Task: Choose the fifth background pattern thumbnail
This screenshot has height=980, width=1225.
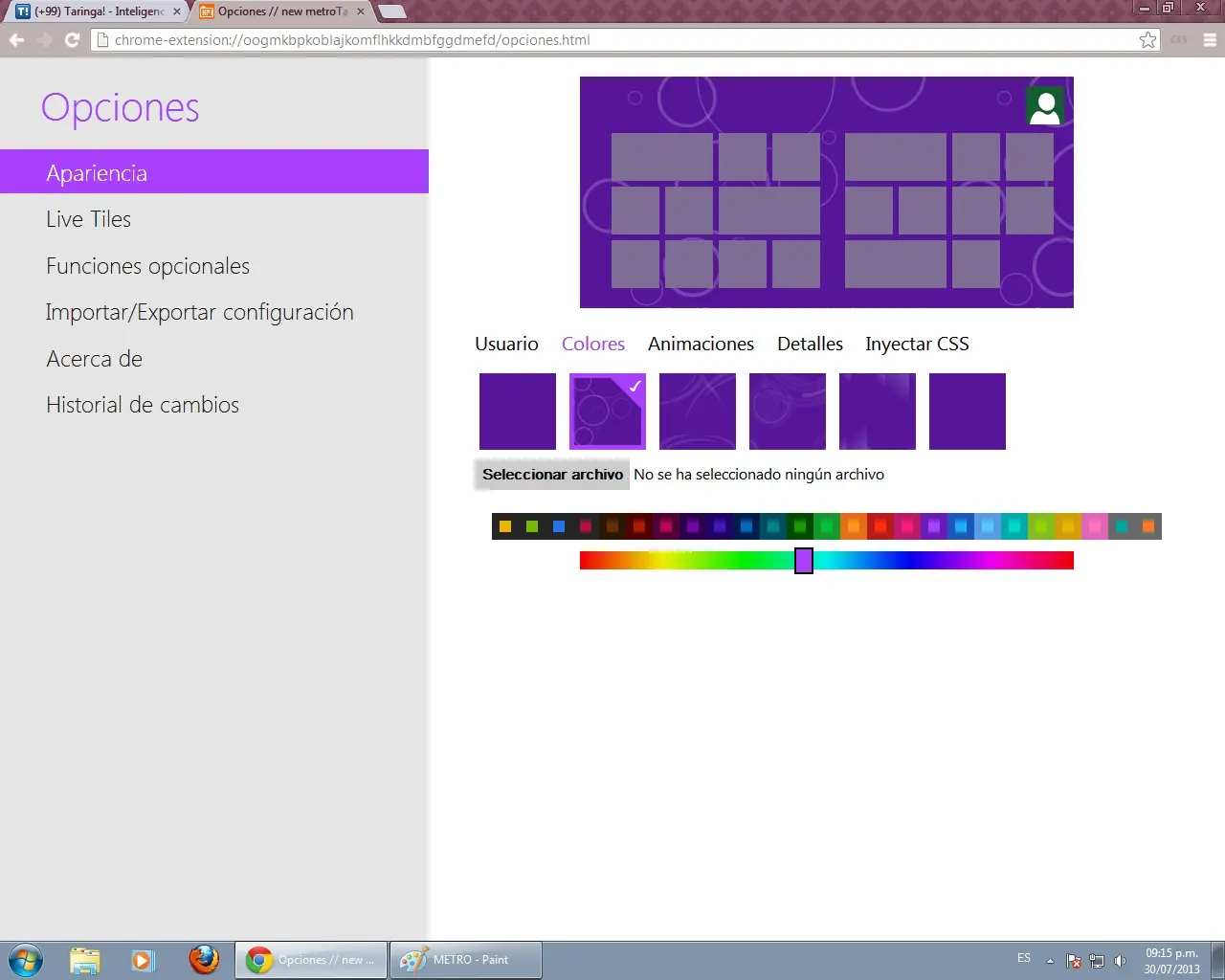Action: point(878,412)
